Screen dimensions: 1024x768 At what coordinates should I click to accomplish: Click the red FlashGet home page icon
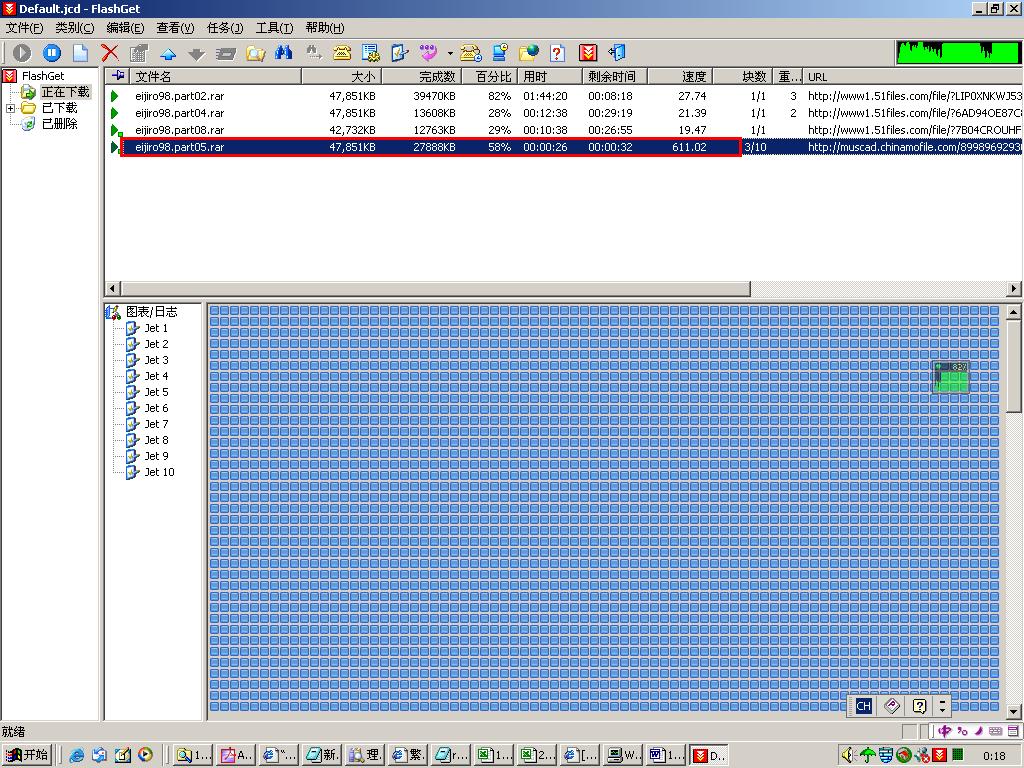(x=588, y=53)
